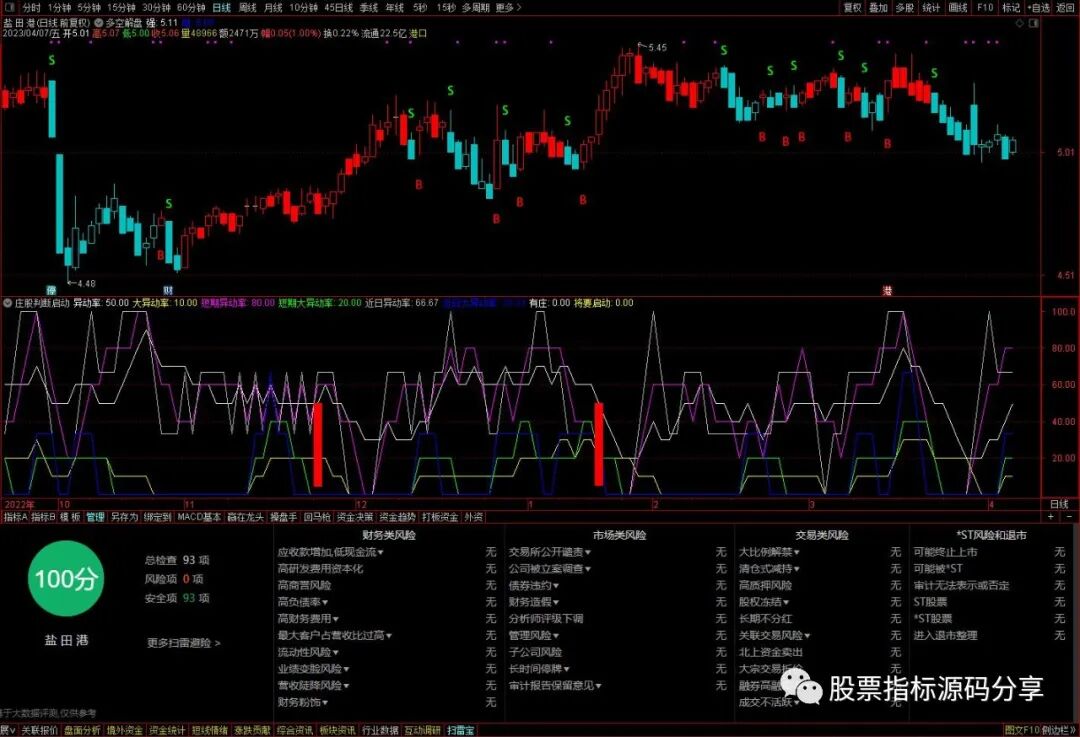Click the 北上资金卖出 text row

(x=771, y=652)
